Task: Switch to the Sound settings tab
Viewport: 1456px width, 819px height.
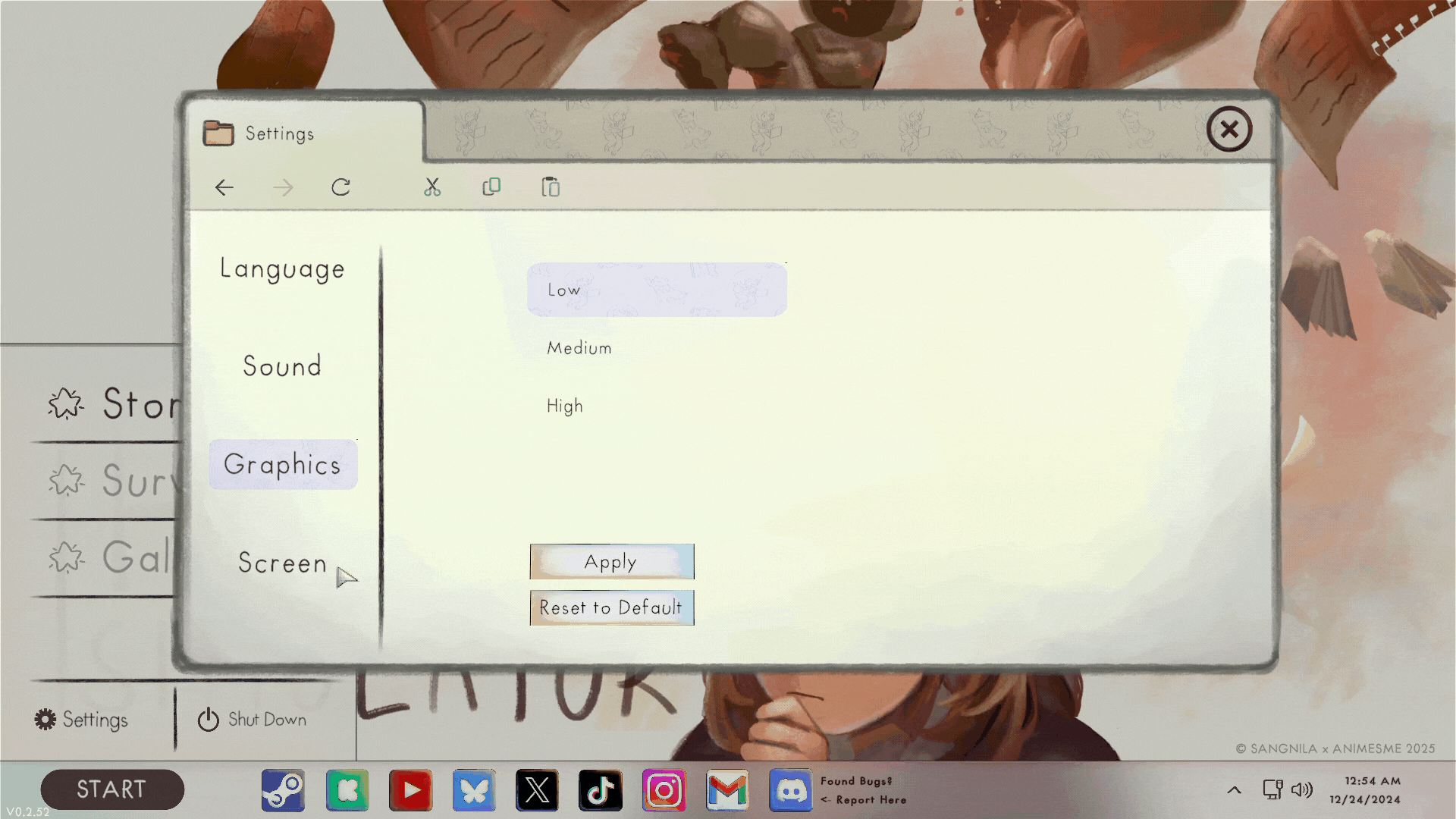Action: coord(282,366)
